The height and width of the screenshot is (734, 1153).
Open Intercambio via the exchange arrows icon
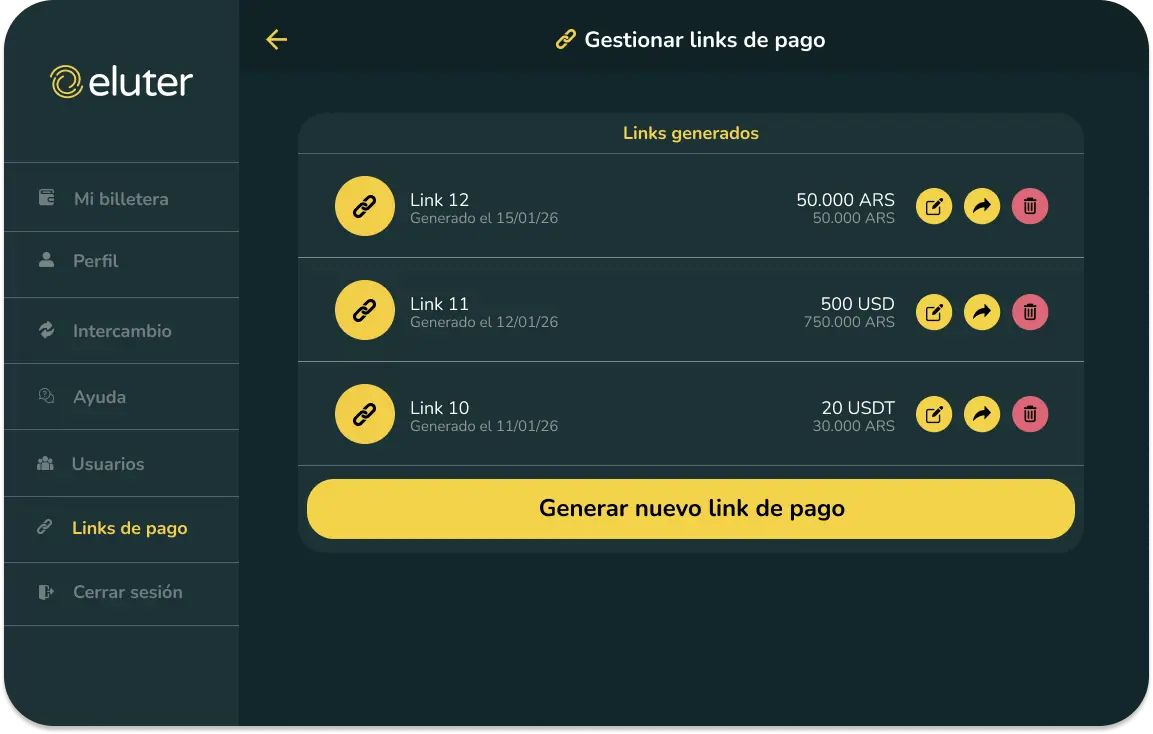coord(44,329)
